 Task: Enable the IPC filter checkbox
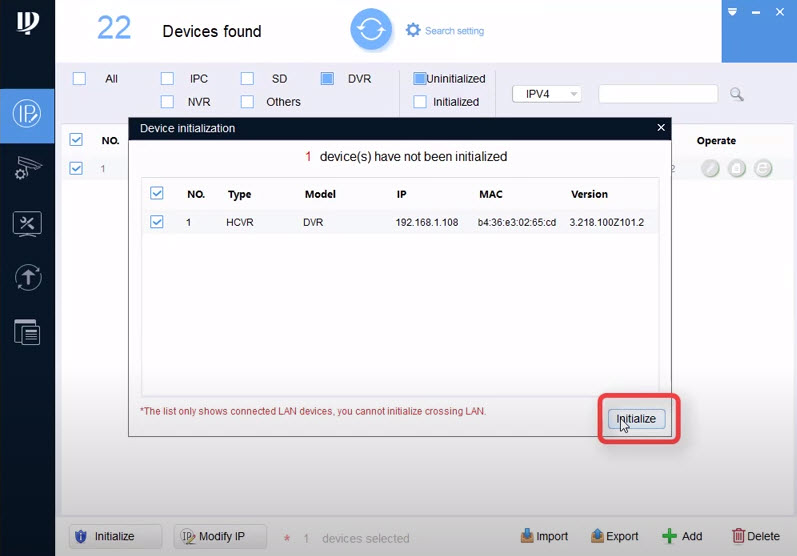pos(167,78)
